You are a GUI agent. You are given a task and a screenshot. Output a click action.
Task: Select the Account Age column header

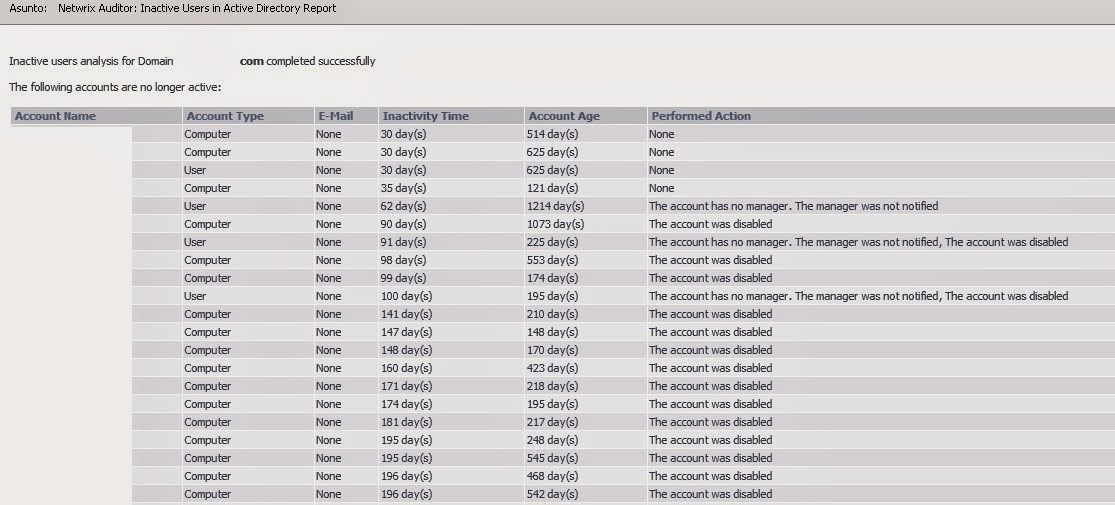coord(564,116)
